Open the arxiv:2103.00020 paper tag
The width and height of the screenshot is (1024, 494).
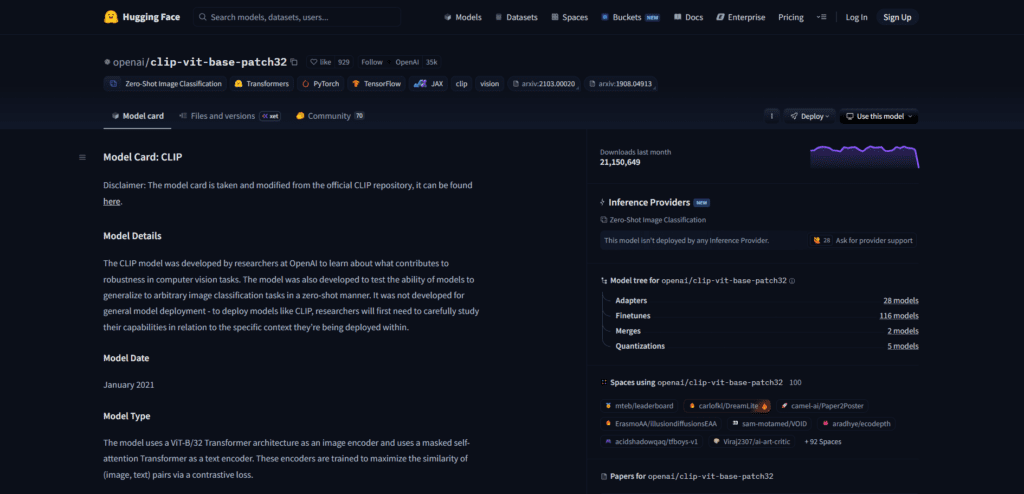(544, 84)
